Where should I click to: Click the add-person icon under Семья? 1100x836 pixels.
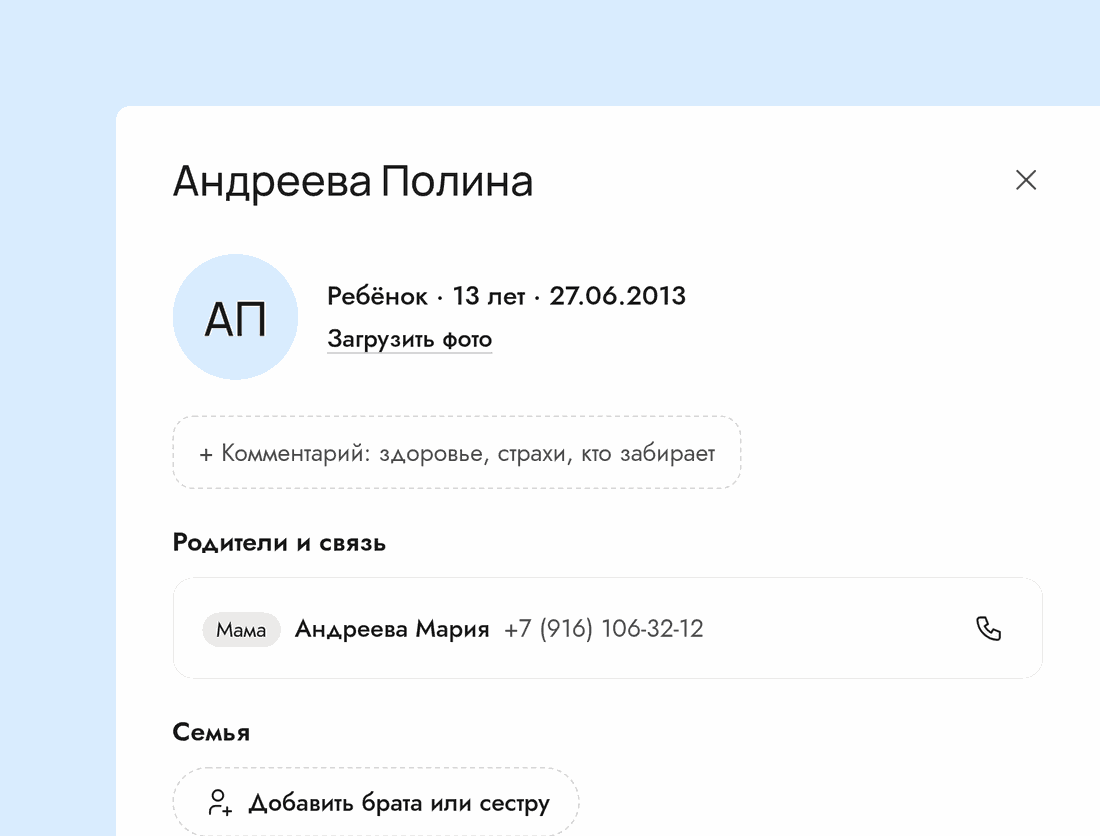click(x=220, y=802)
